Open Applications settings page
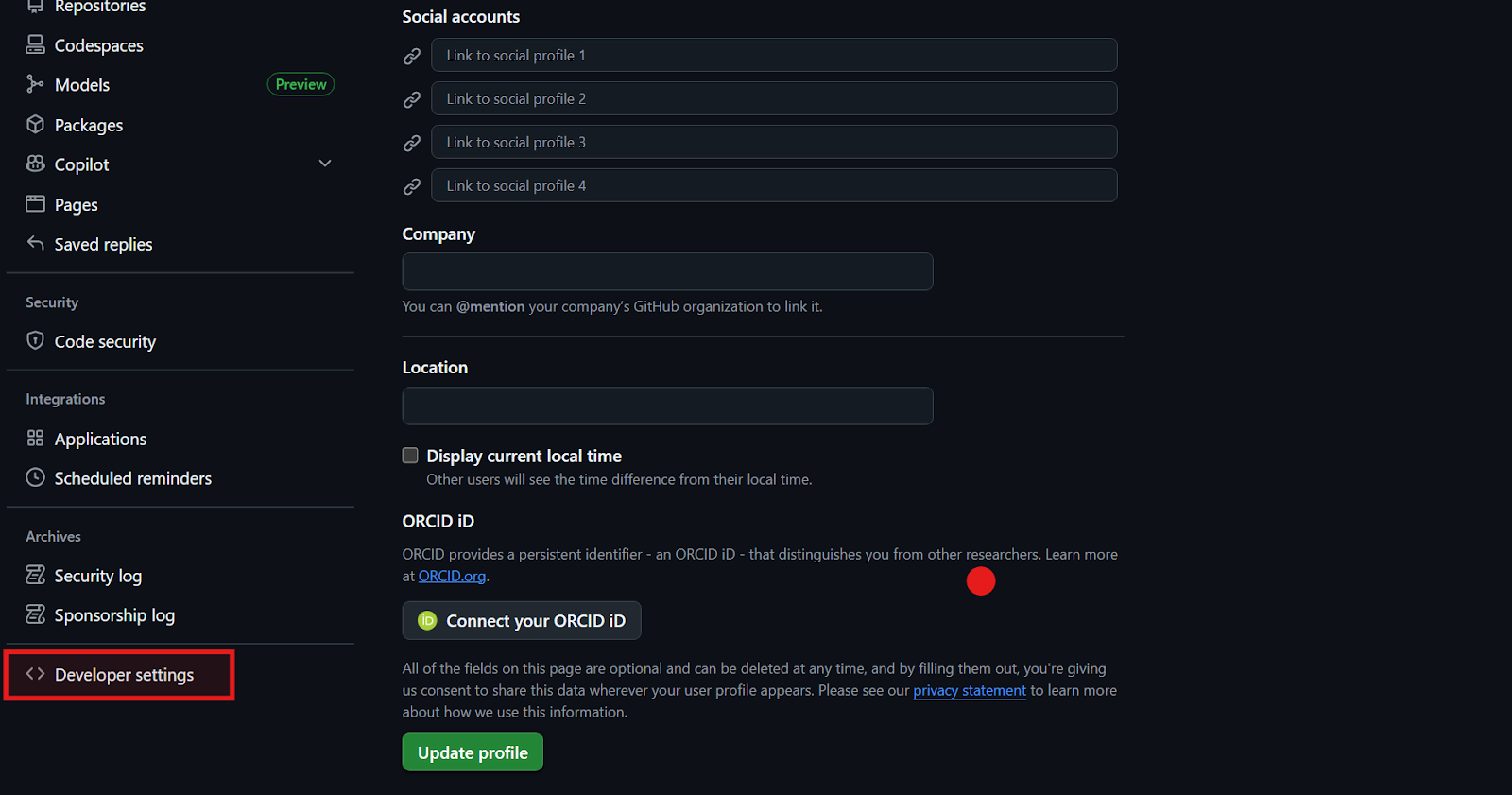This screenshot has height=795, width=1512. [x=100, y=439]
